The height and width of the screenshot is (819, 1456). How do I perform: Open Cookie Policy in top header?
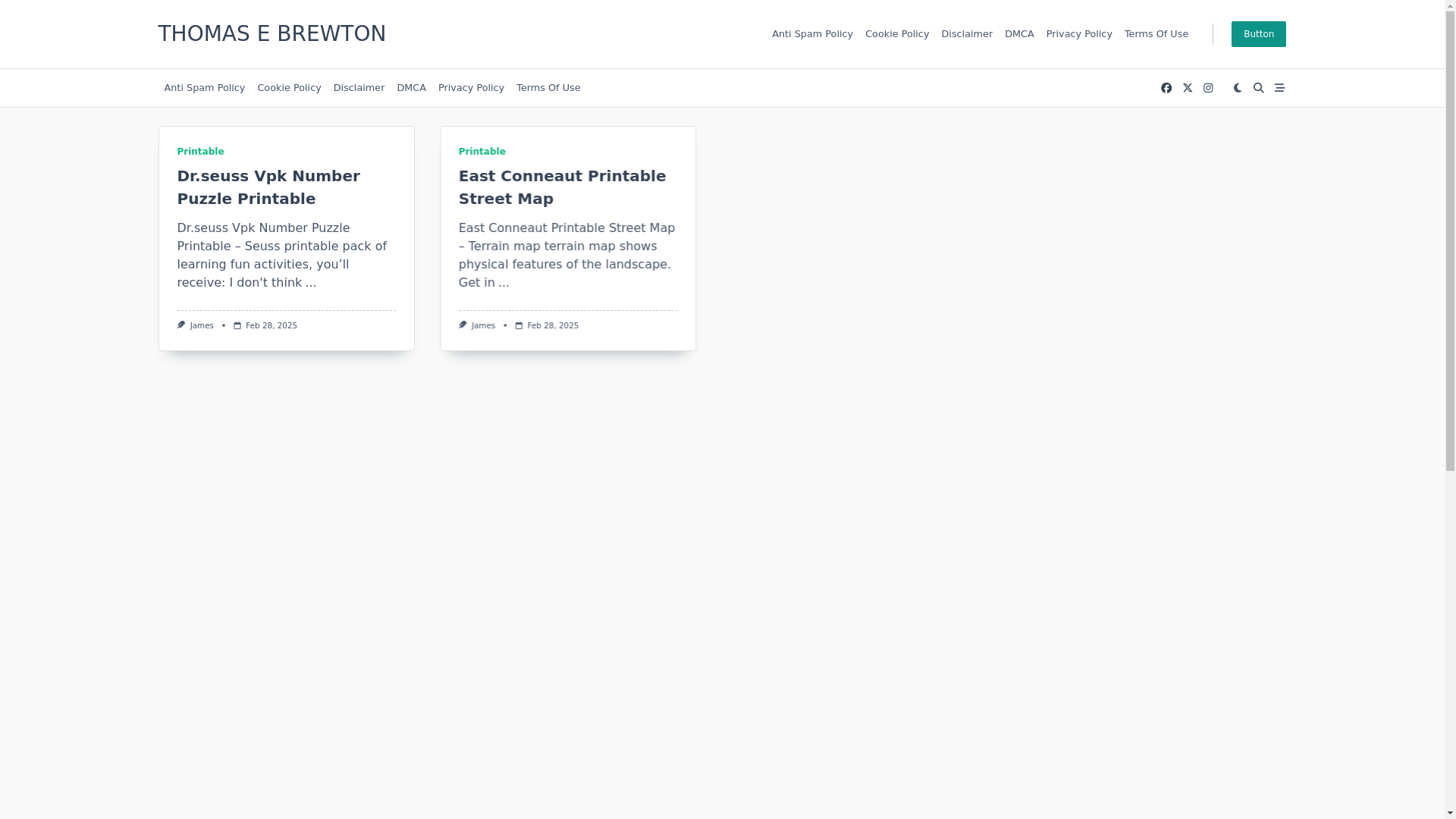click(x=897, y=34)
